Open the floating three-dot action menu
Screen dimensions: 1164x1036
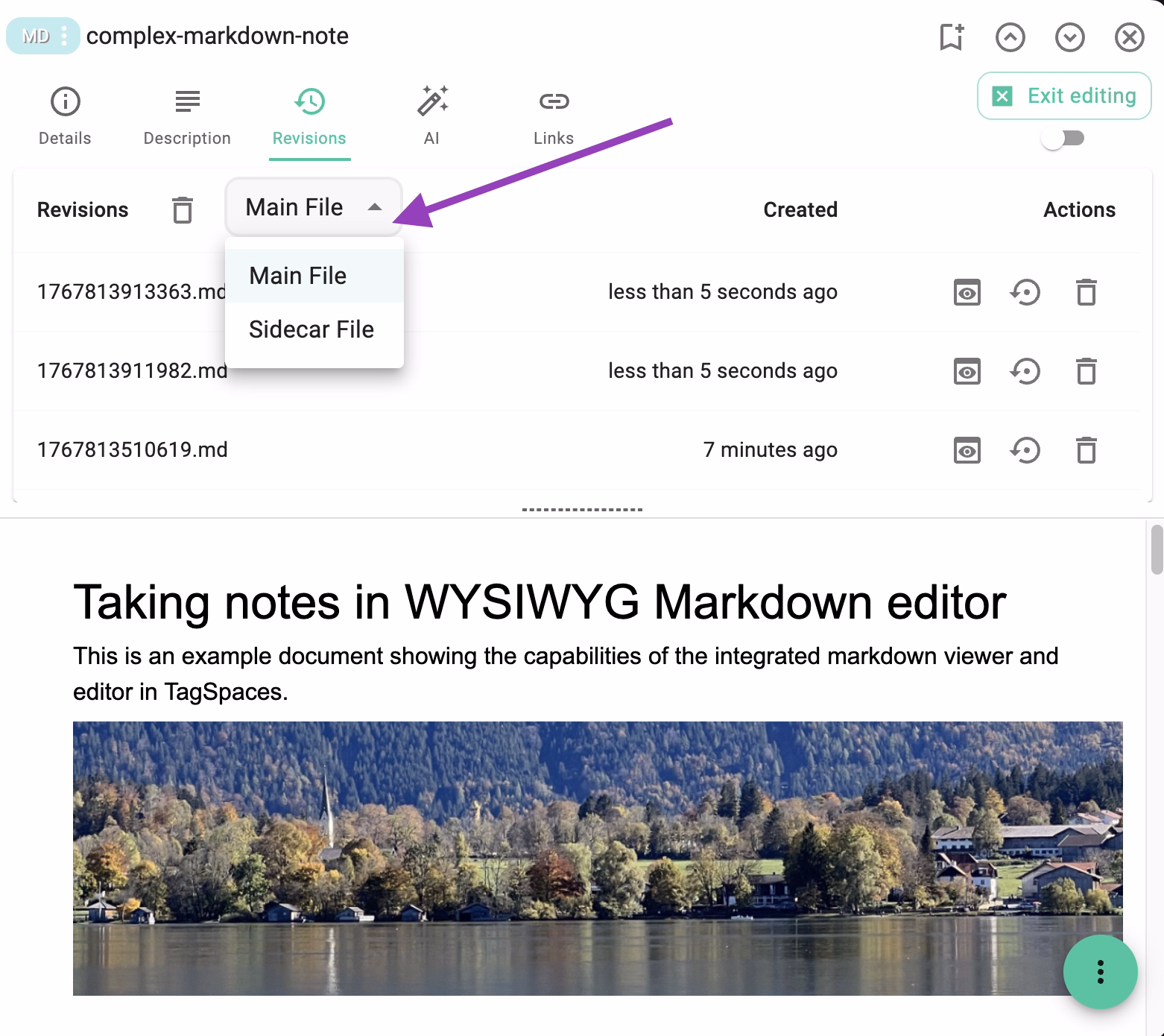point(1101,972)
